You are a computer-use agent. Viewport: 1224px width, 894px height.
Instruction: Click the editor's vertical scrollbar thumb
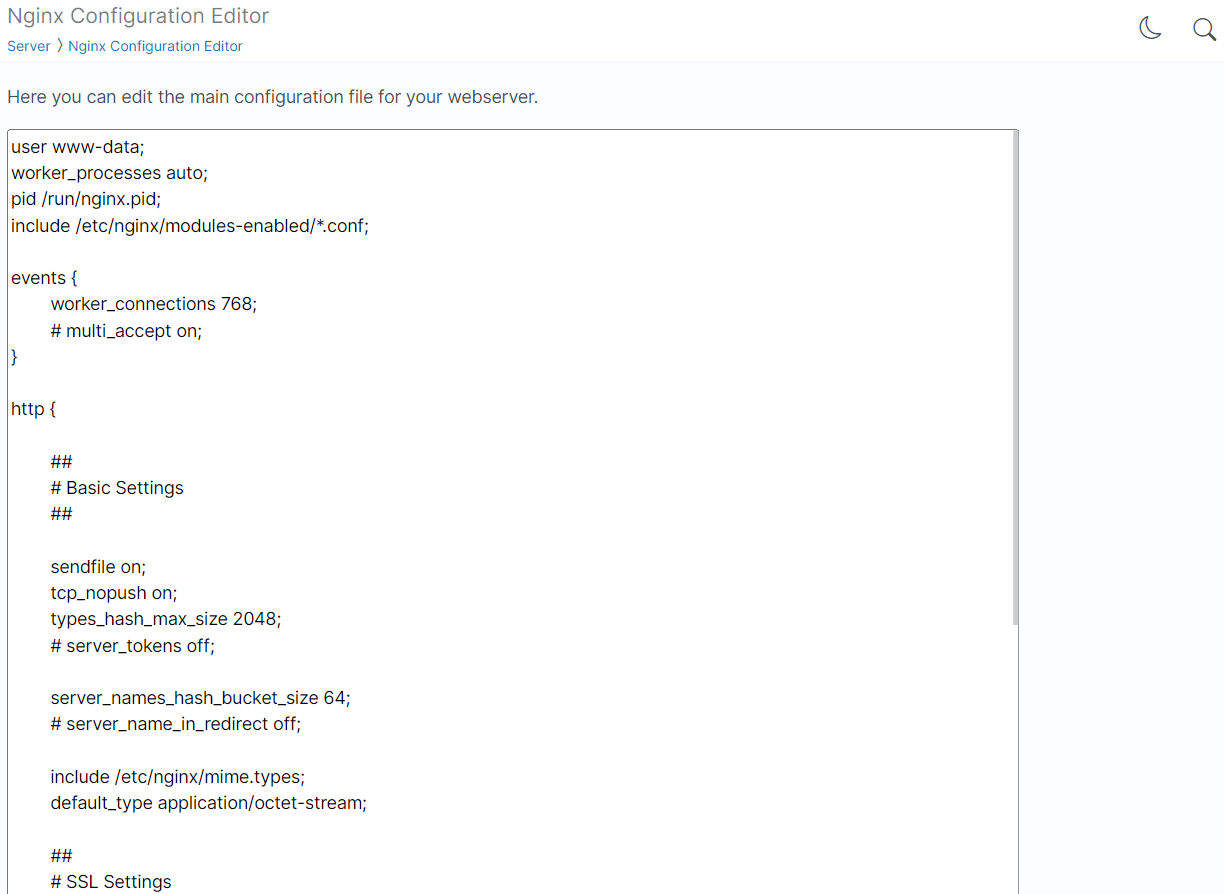pos(1015,377)
